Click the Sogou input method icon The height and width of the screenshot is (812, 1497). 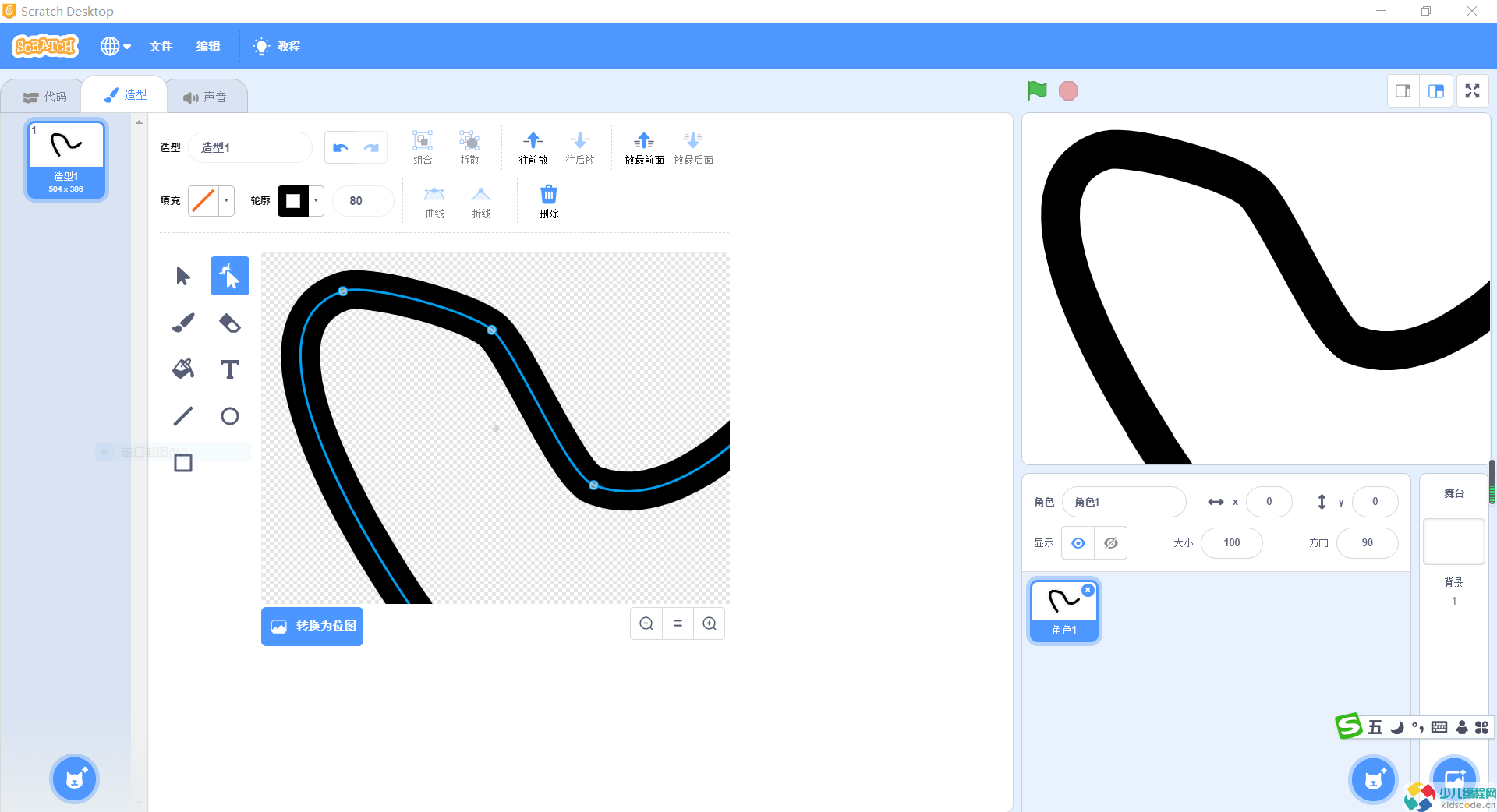[x=1349, y=726]
